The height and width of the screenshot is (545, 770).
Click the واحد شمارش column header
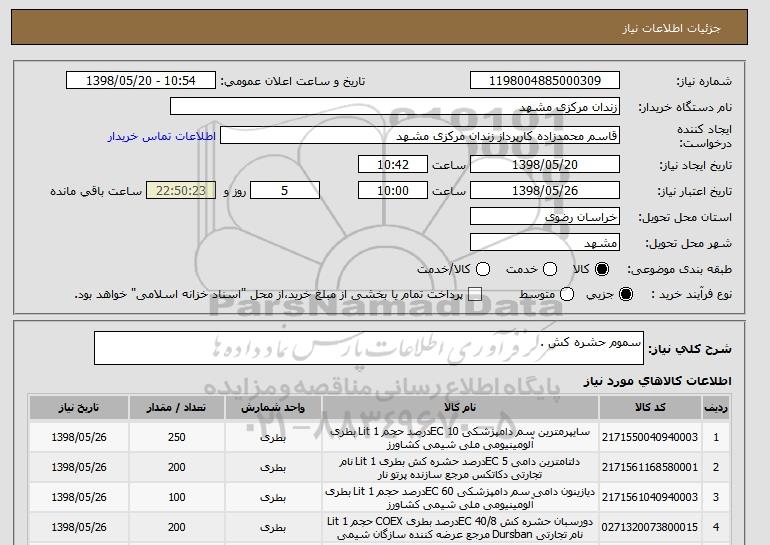273,408
